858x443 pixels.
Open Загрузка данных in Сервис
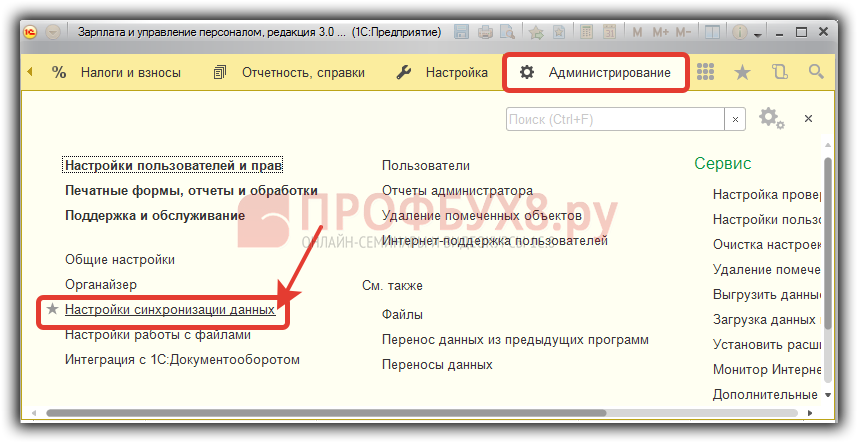click(x=767, y=319)
